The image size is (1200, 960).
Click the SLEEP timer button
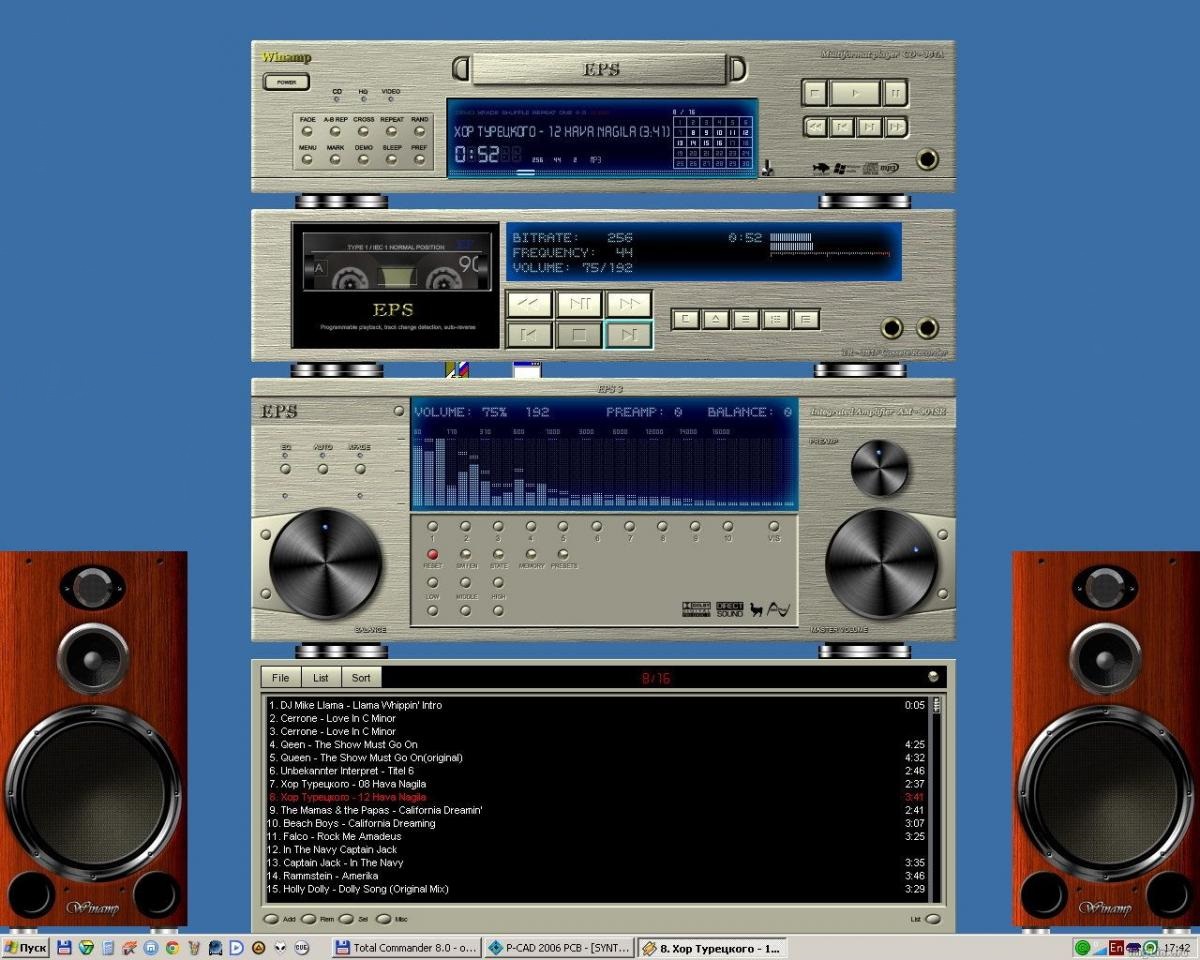tap(391, 159)
